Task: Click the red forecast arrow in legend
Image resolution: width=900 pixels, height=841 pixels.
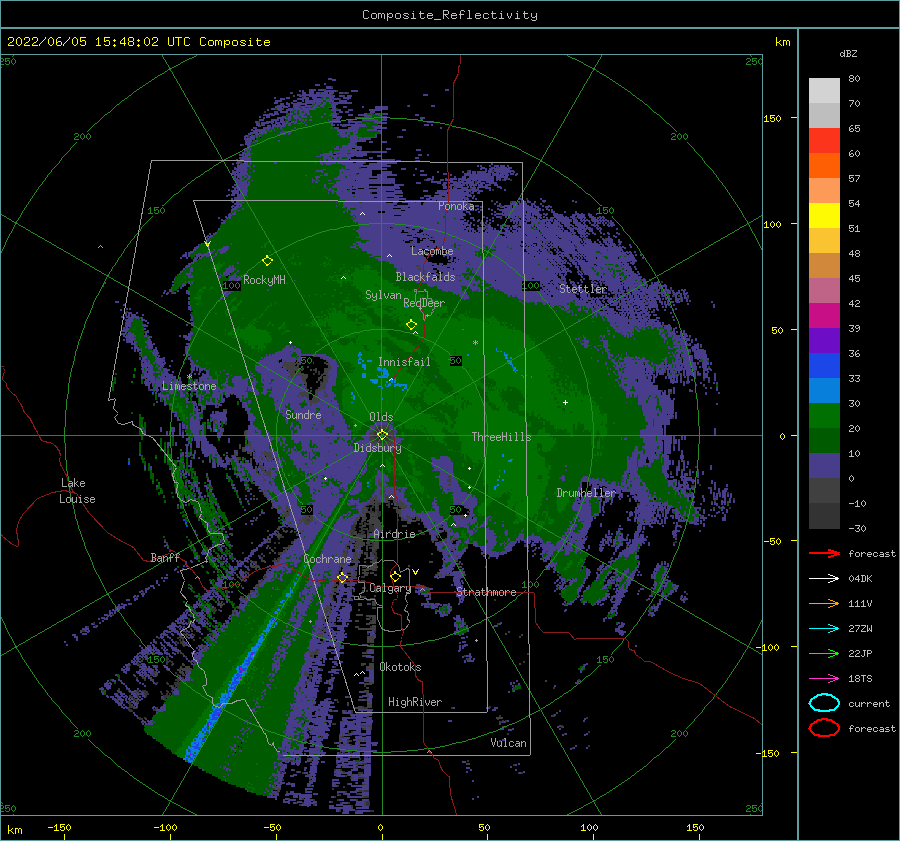Action: pyautogui.click(x=824, y=553)
